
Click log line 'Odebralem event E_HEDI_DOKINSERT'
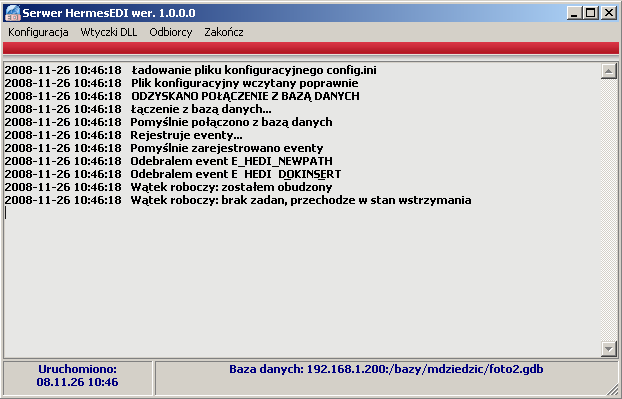point(173,174)
